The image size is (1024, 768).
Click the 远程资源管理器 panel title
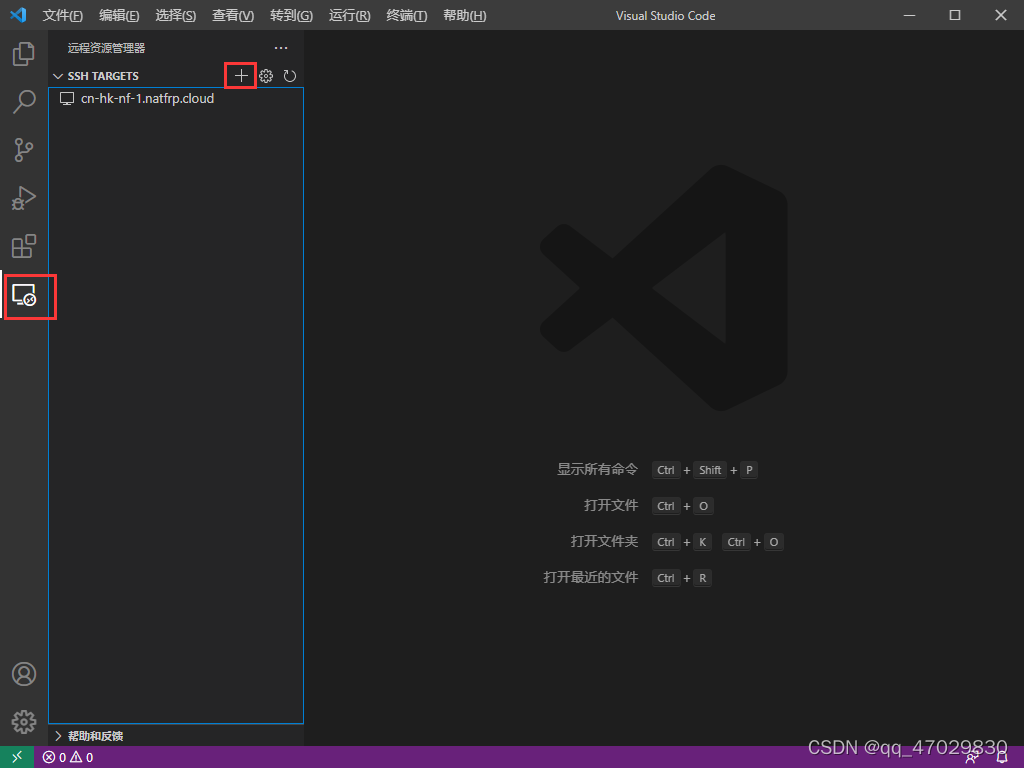pyautogui.click(x=106, y=48)
